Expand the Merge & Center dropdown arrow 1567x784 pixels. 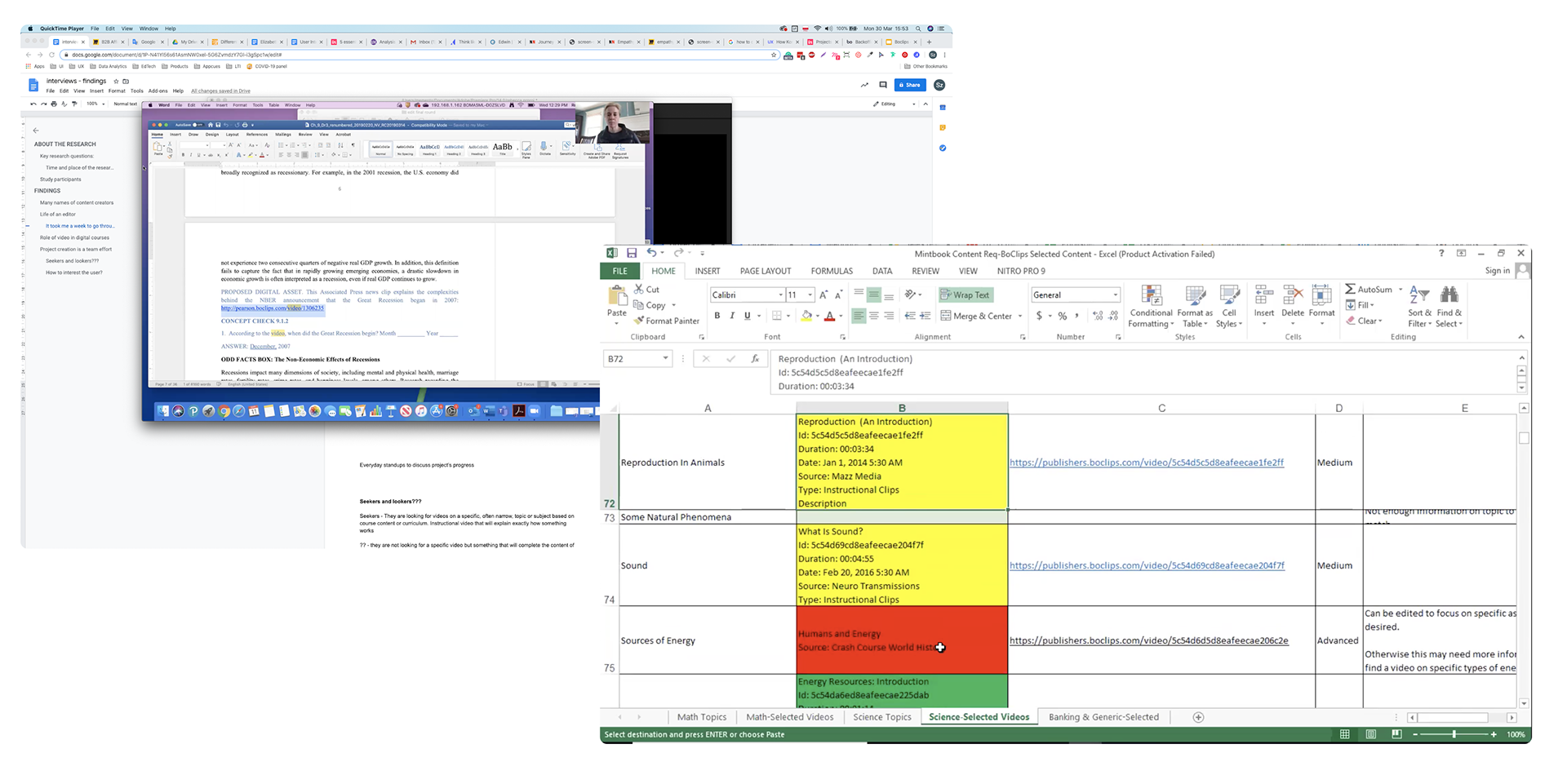click(x=1020, y=316)
